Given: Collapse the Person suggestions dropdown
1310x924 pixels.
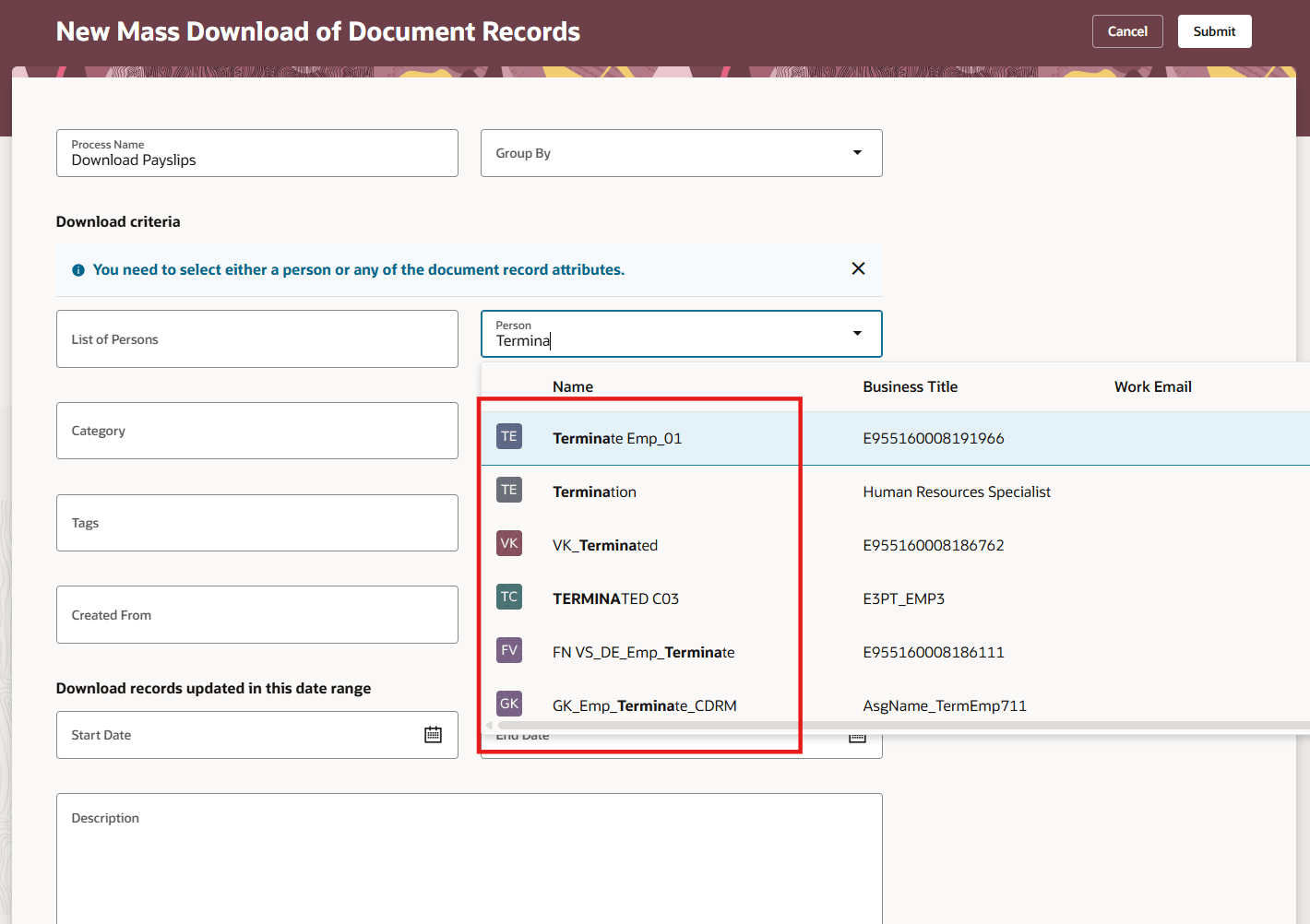Looking at the screenshot, I should pos(857,334).
